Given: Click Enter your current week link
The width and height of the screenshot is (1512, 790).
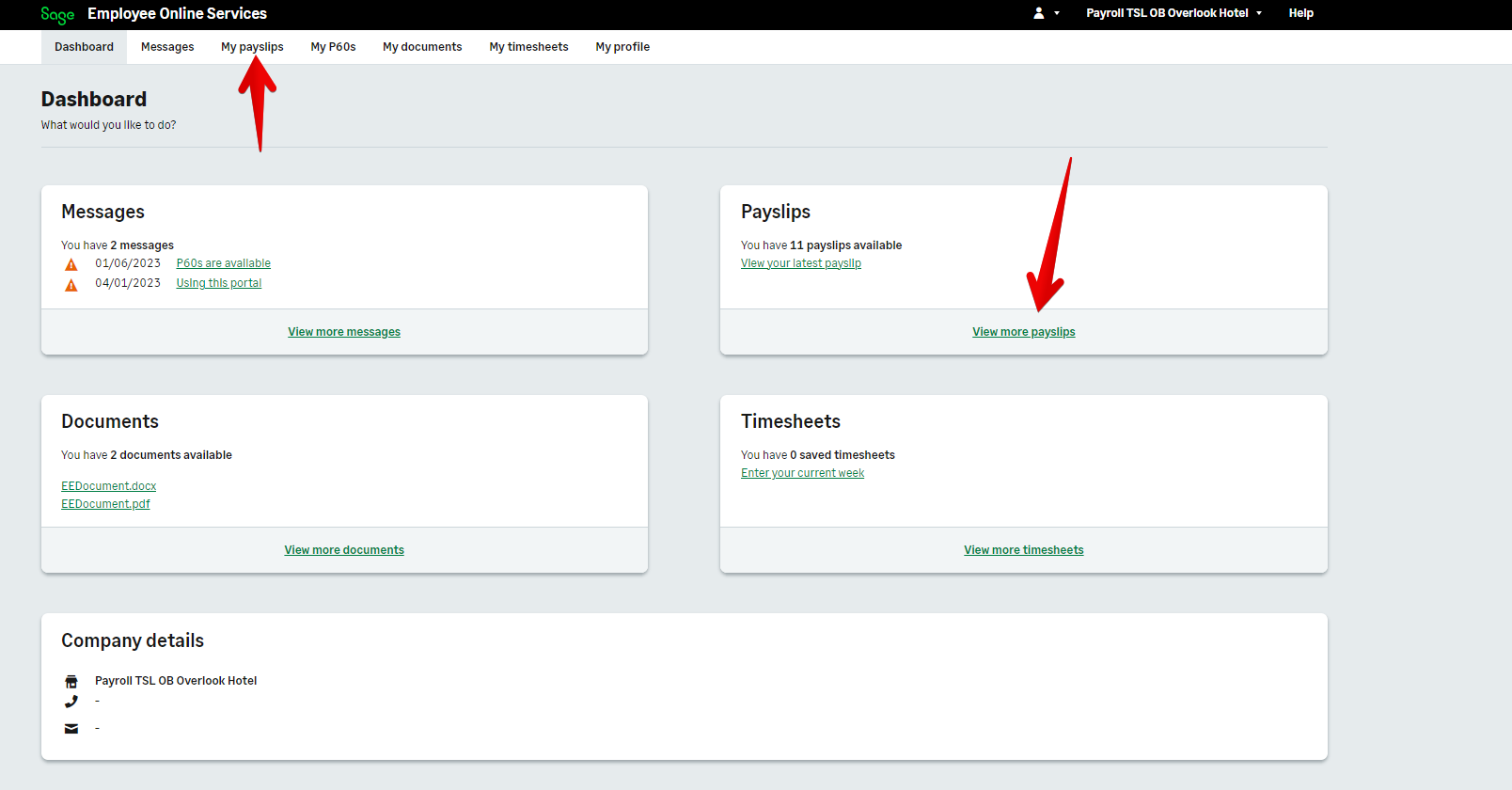Looking at the screenshot, I should pyautogui.click(x=802, y=473).
